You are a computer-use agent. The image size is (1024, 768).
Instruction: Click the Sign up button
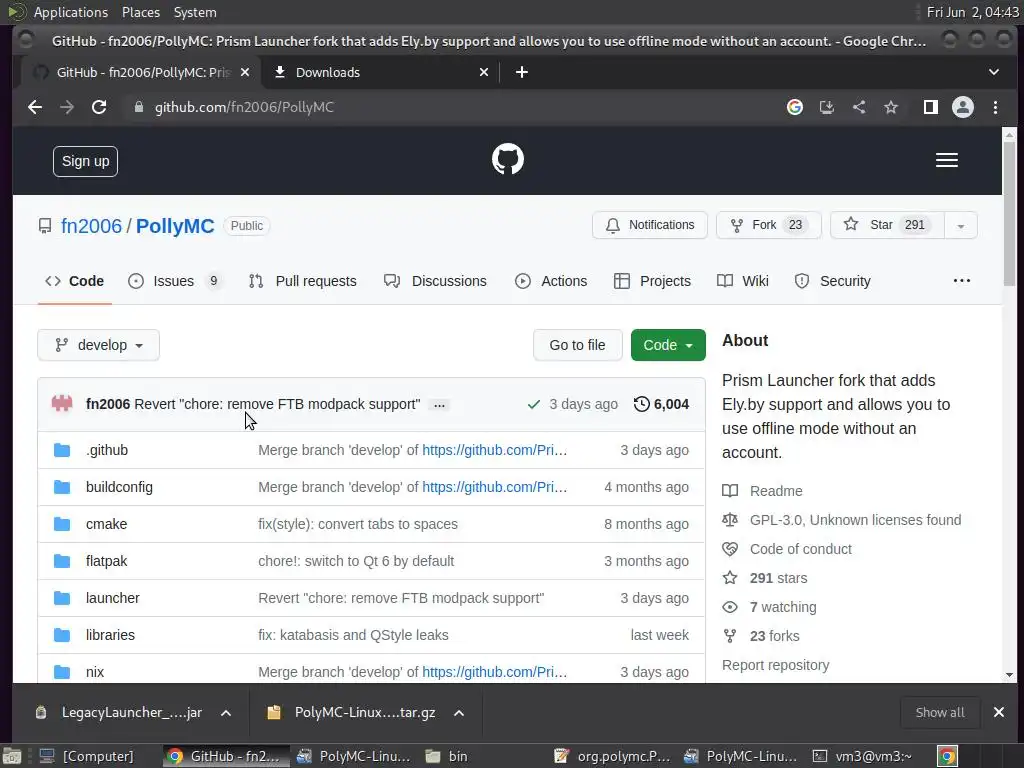86,161
